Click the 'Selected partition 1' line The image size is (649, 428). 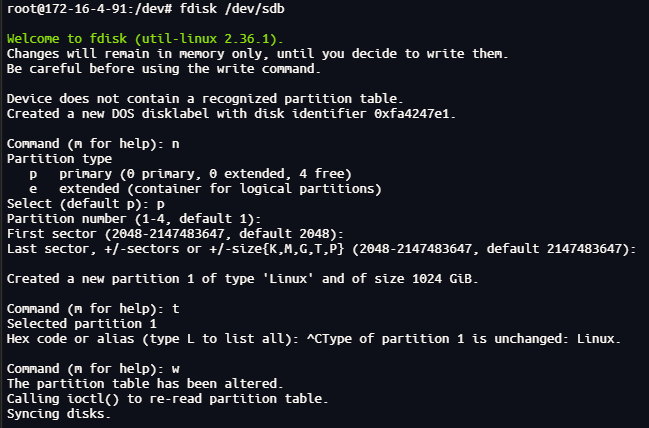tap(82, 324)
